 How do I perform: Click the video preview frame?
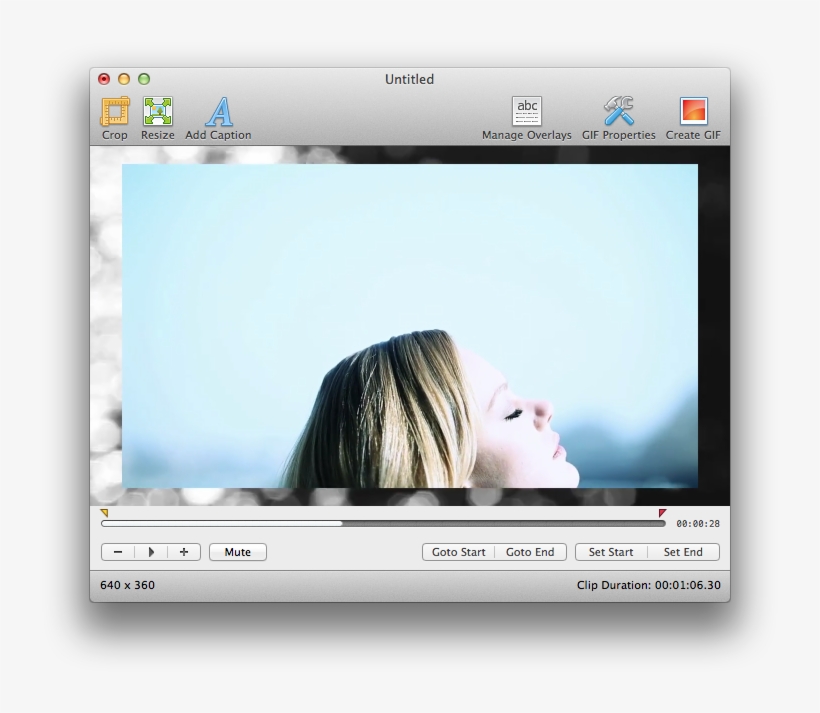[x=410, y=325]
